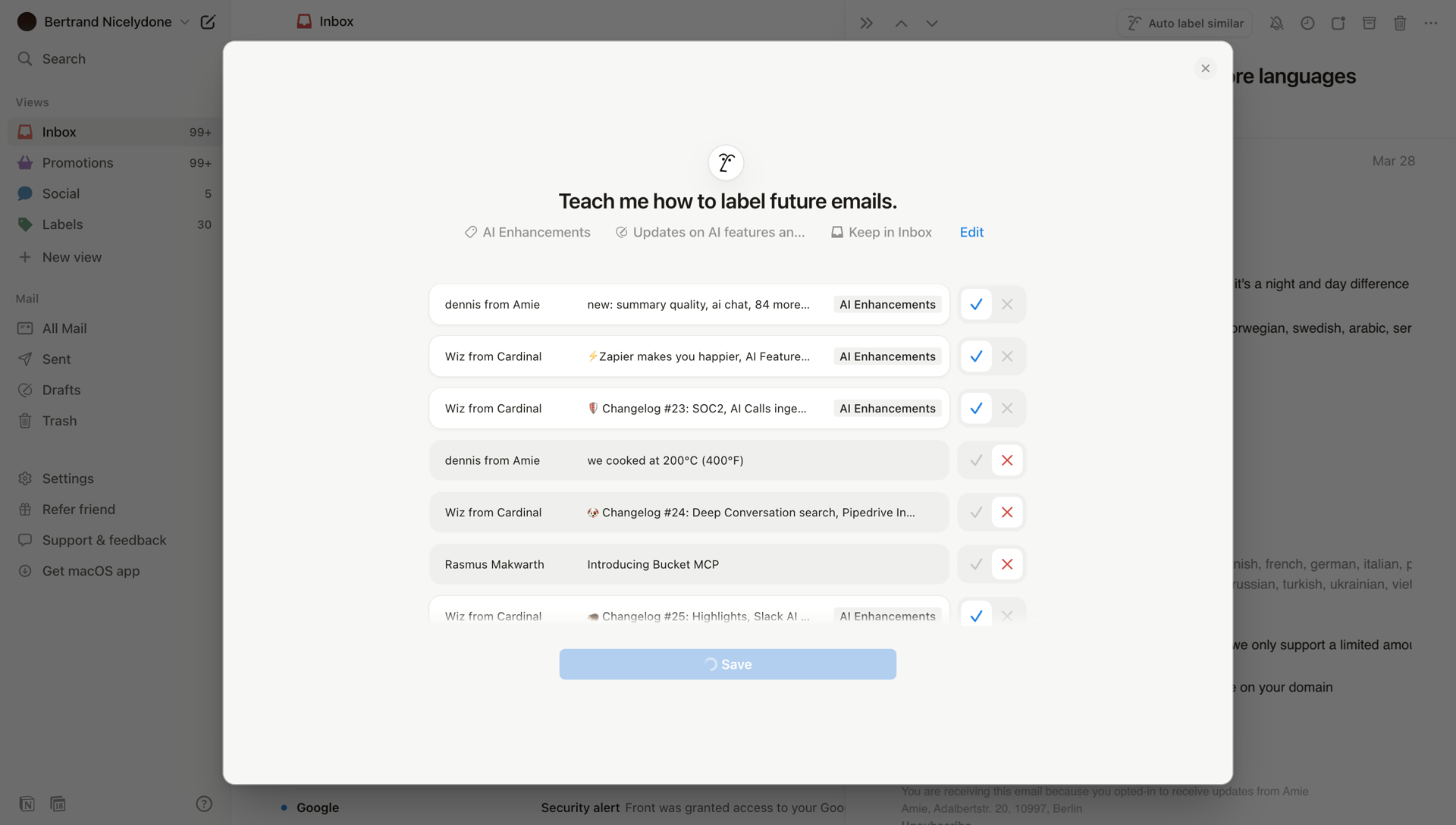Launch Notion Calendar from the bottom icon

point(58,804)
